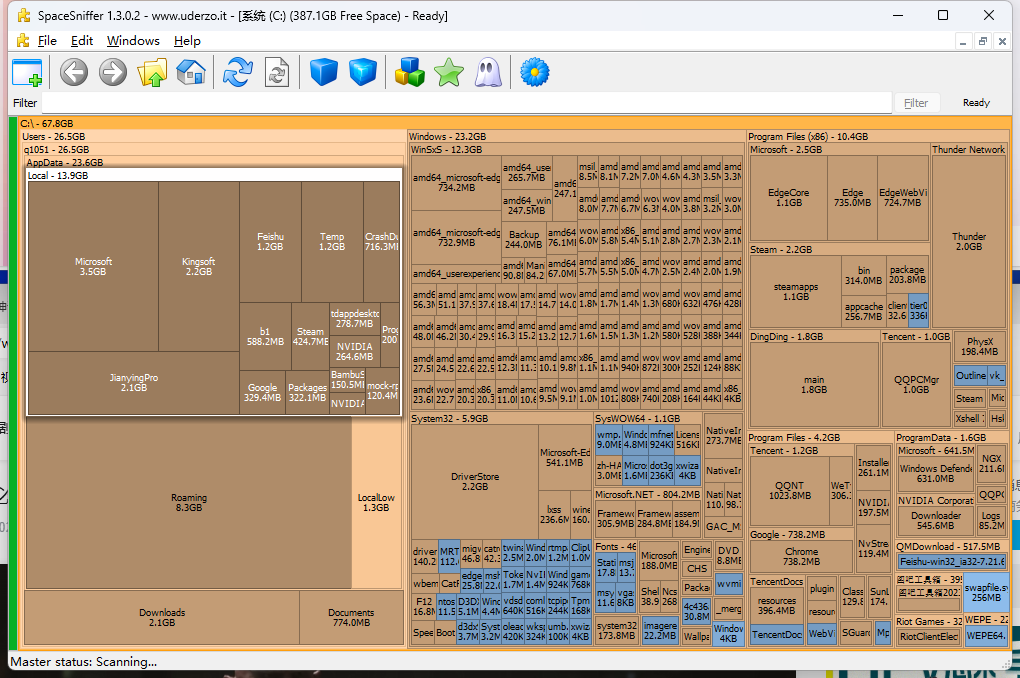Viewport: 1020px width, 678px height.
Task: Select the QQNT 1023.8MB block
Action: 790,491
